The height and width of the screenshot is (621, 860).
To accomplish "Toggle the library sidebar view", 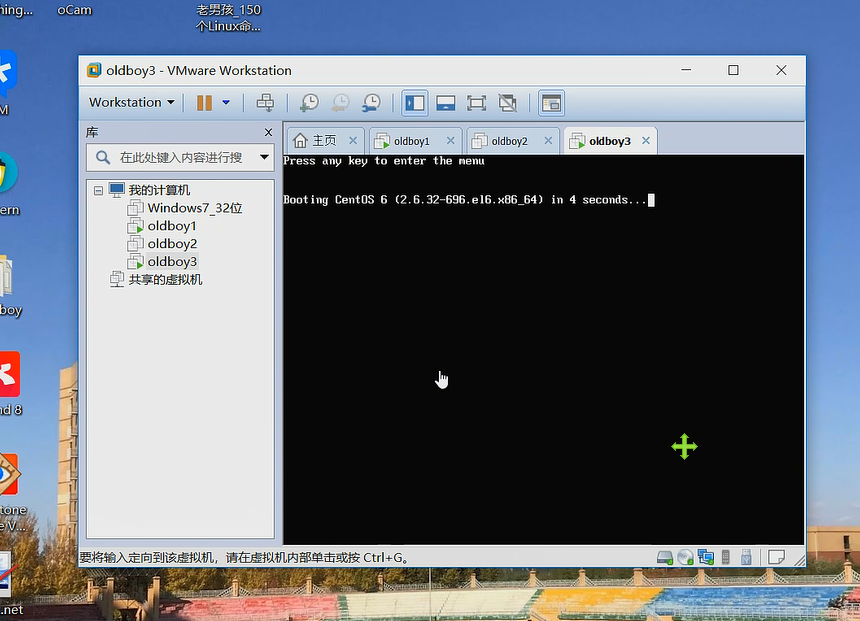I will (x=415, y=103).
